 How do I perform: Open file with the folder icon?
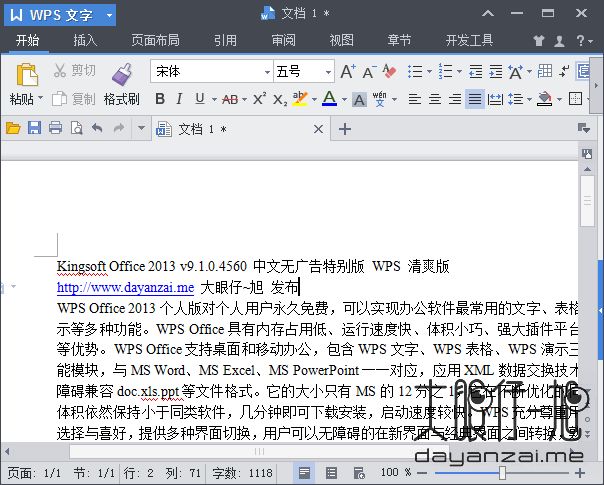13,128
